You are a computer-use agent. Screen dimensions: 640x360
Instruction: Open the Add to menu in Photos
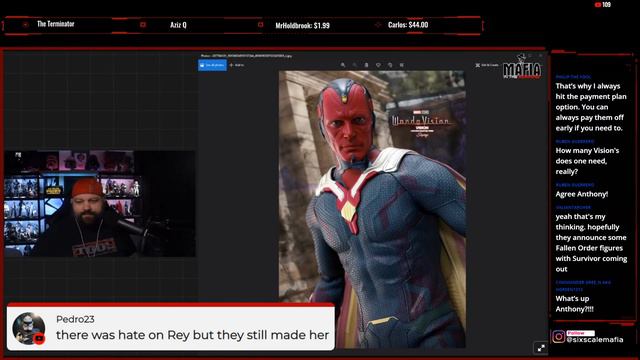point(237,65)
